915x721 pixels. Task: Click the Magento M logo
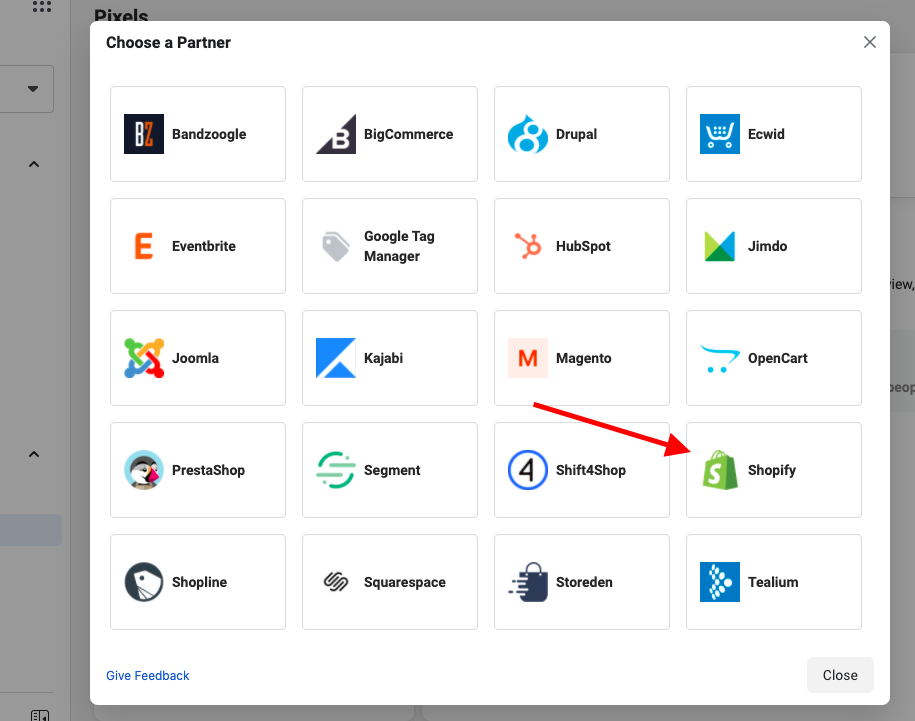[528, 358]
